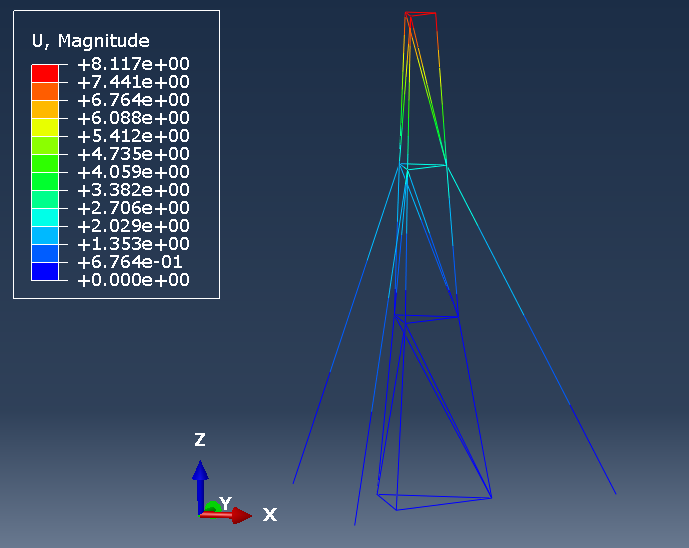This screenshot has width=689, height=548.
Task: Click the +2.029e+00 legend value
Action: coord(133,226)
